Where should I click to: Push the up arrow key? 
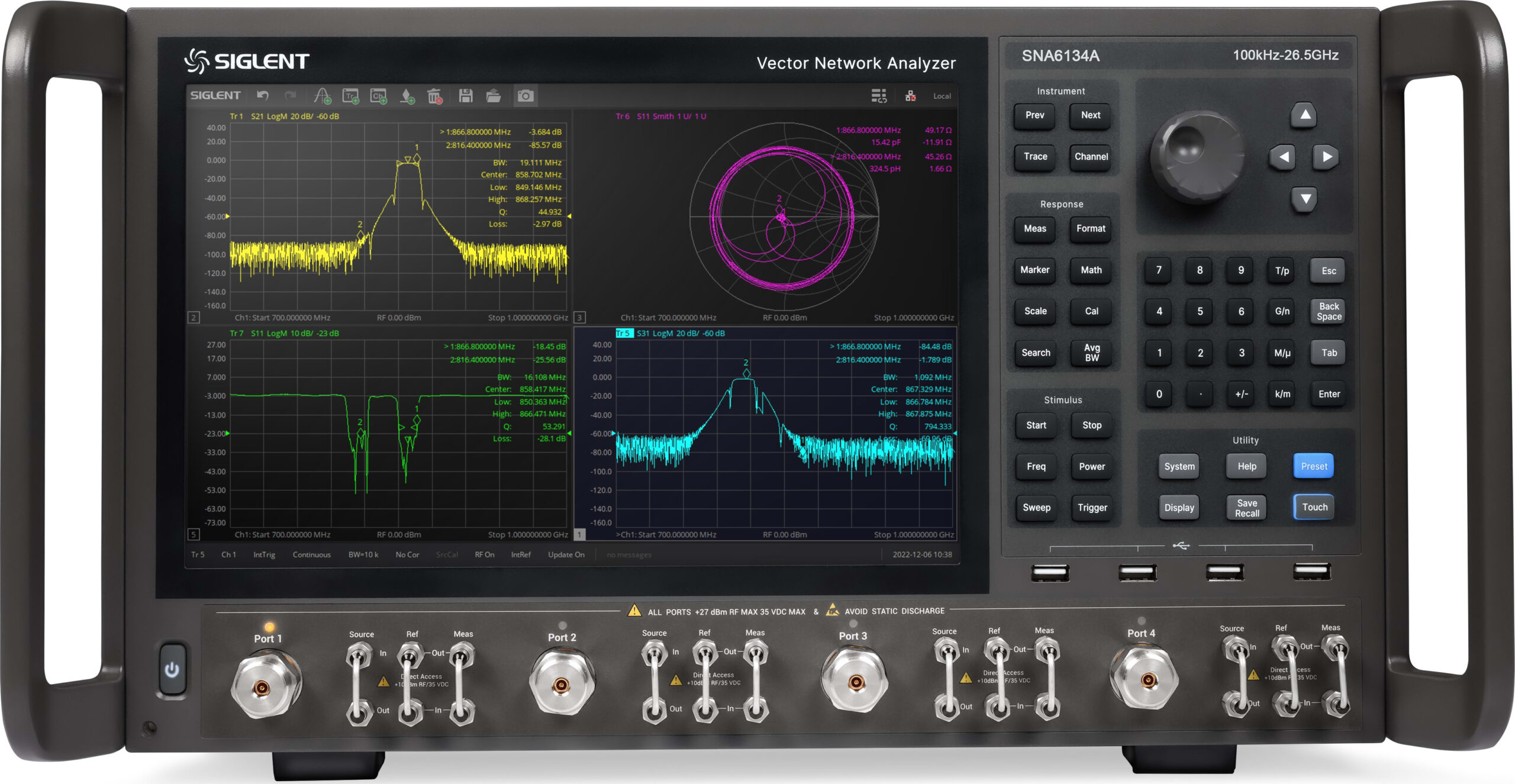point(1304,115)
